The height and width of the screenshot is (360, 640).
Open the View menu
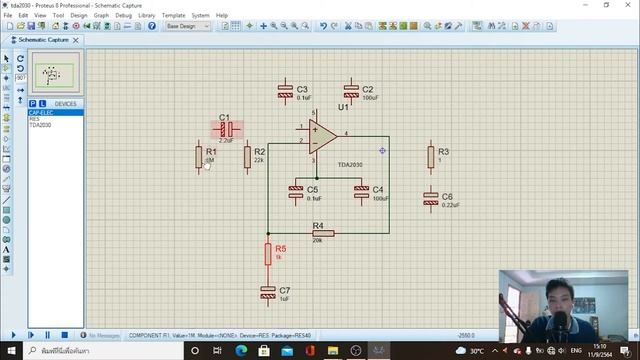coord(40,16)
